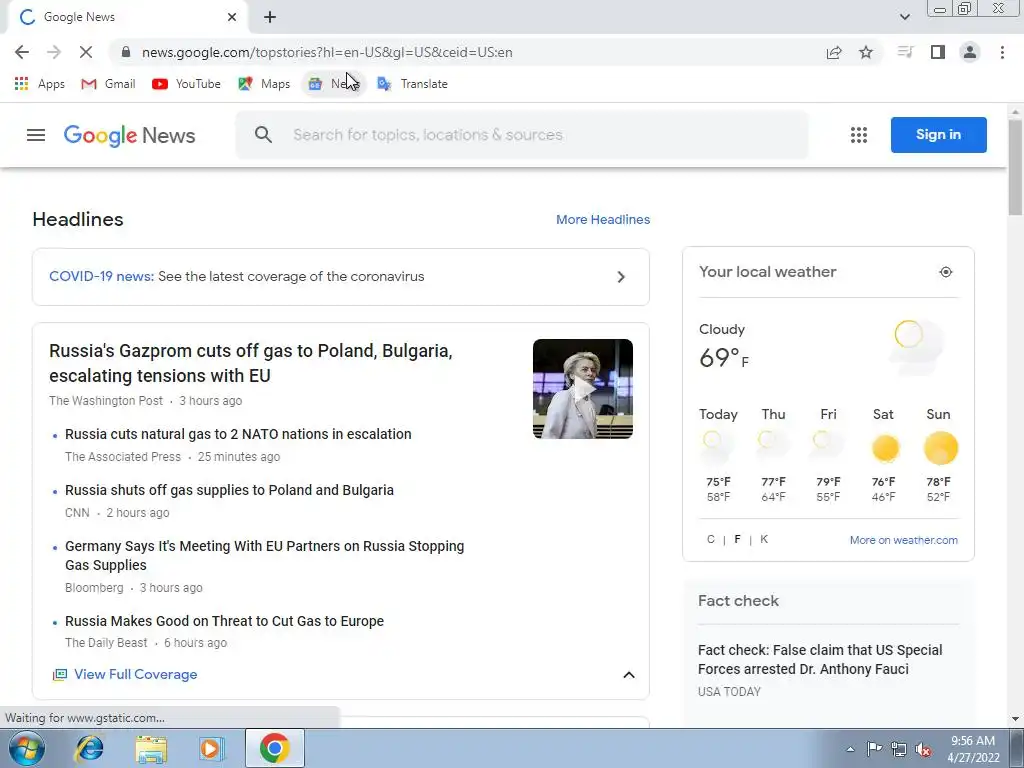Click the Google News logo
Screen dimensions: 1024x768
click(129, 135)
